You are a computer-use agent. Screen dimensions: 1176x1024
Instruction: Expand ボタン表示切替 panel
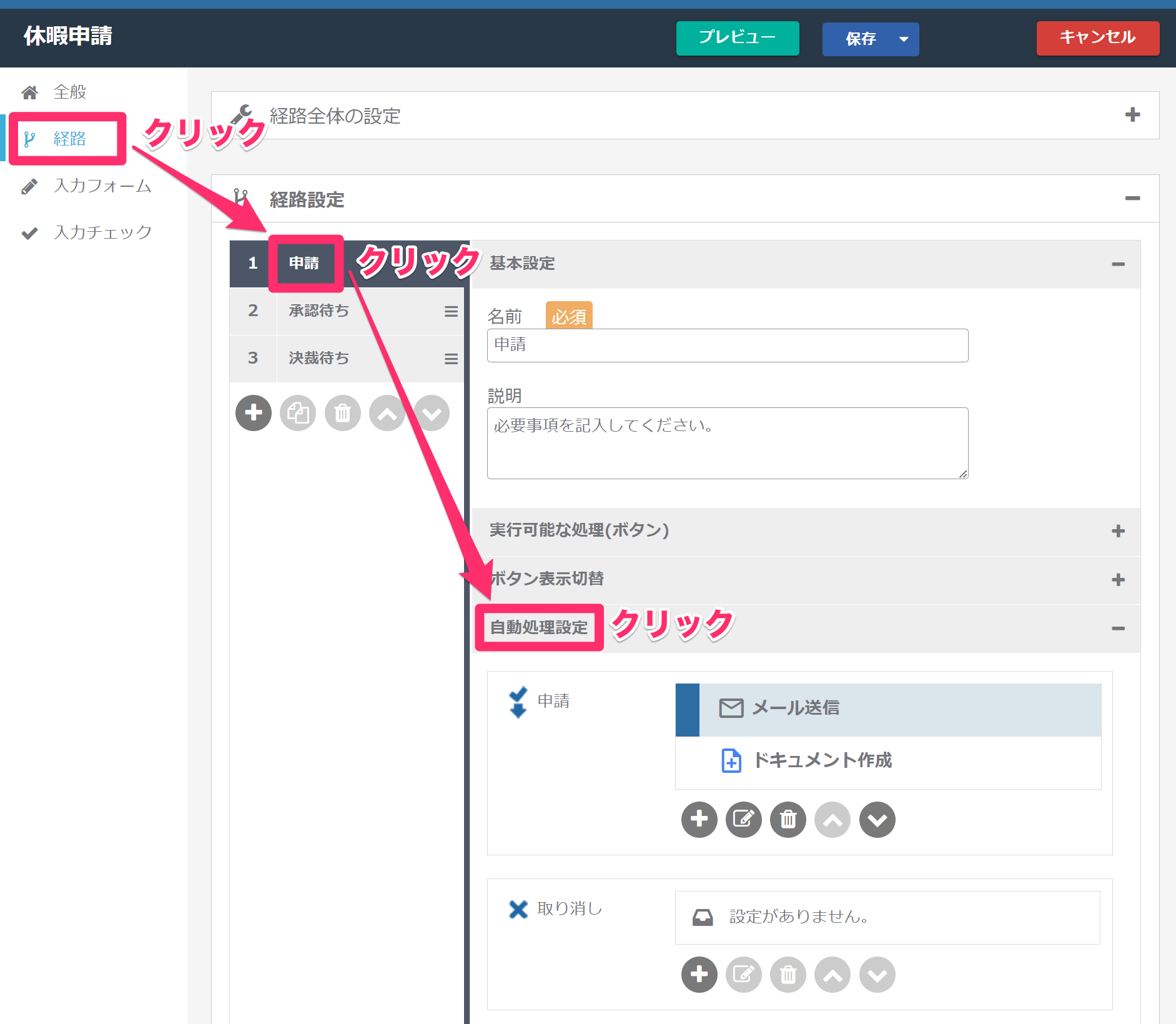[1118, 580]
